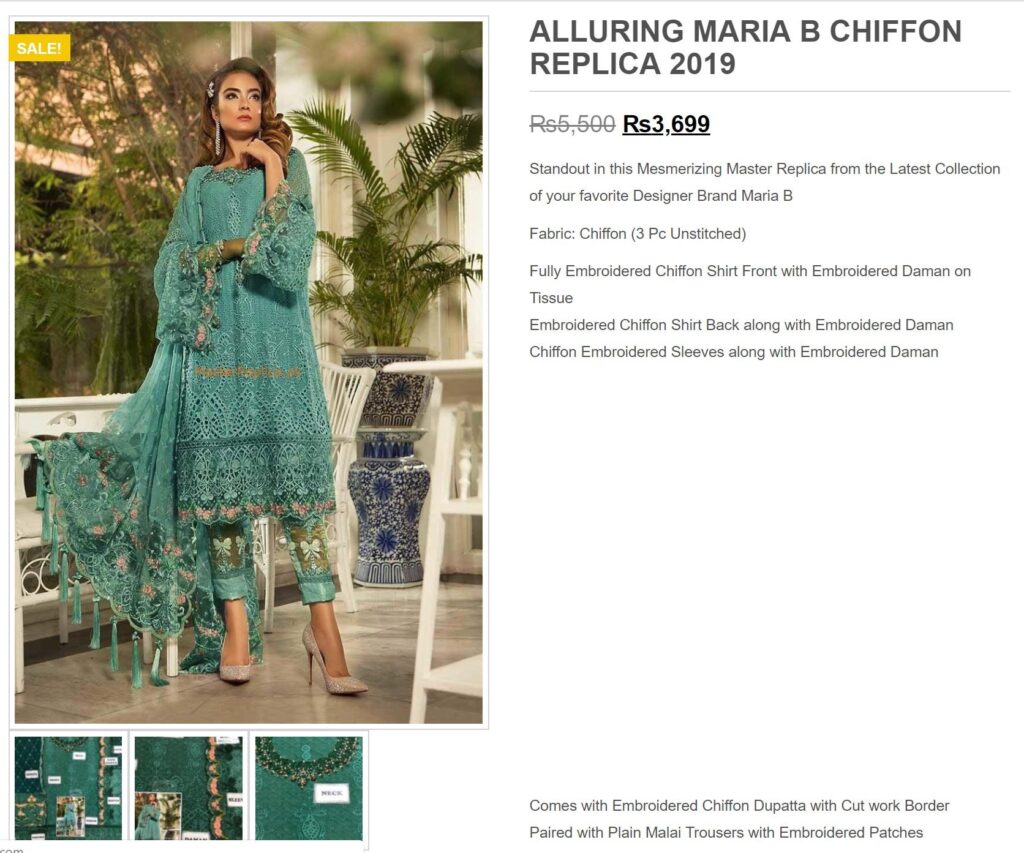The width and height of the screenshot is (1024, 853).
Task: Open the main product photo of model
Action: click(x=249, y=372)
